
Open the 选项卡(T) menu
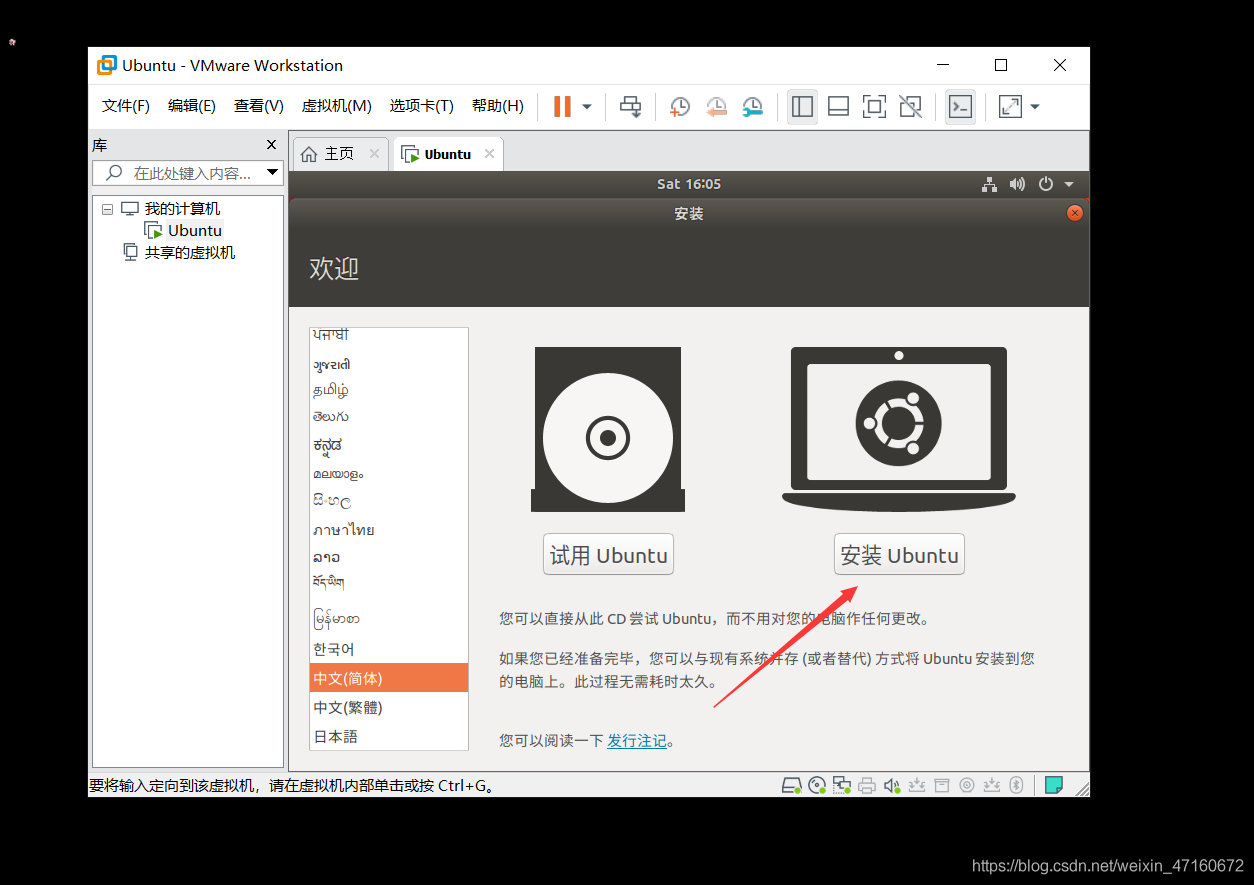point(422,106)
